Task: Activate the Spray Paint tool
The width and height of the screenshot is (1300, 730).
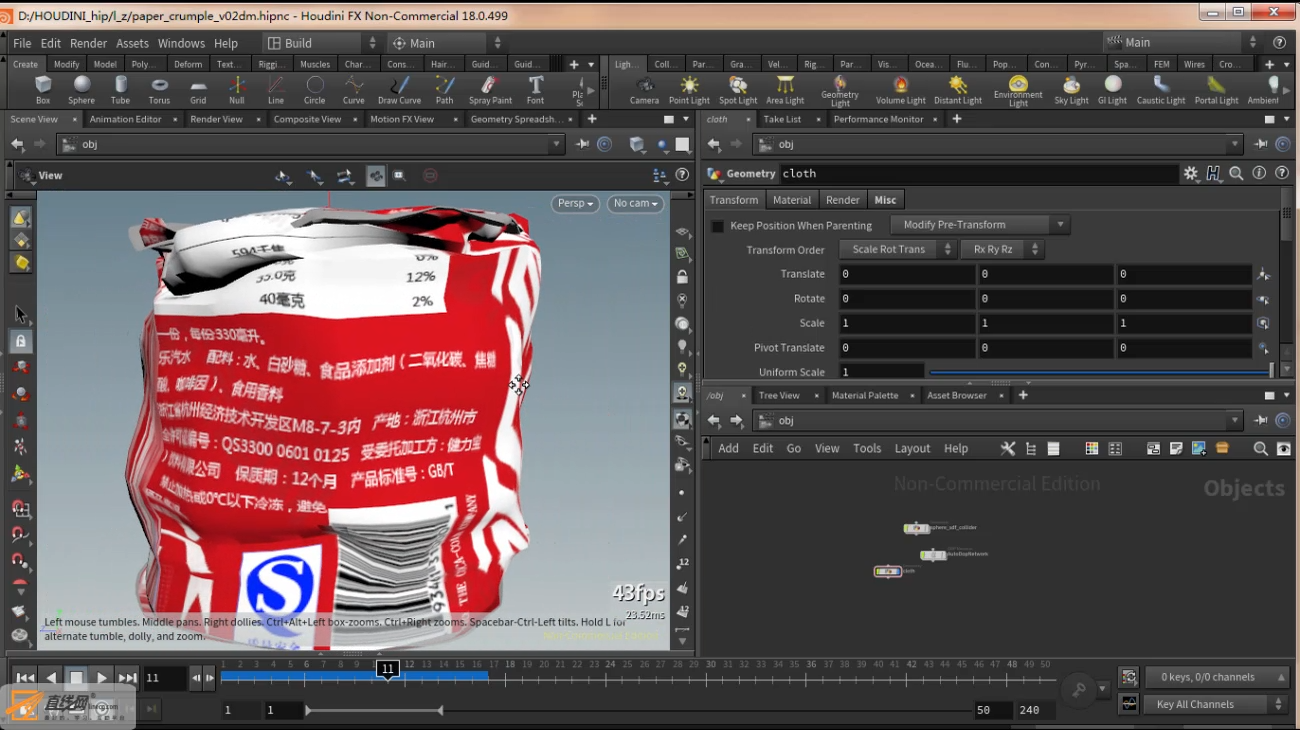Action: 490,90
